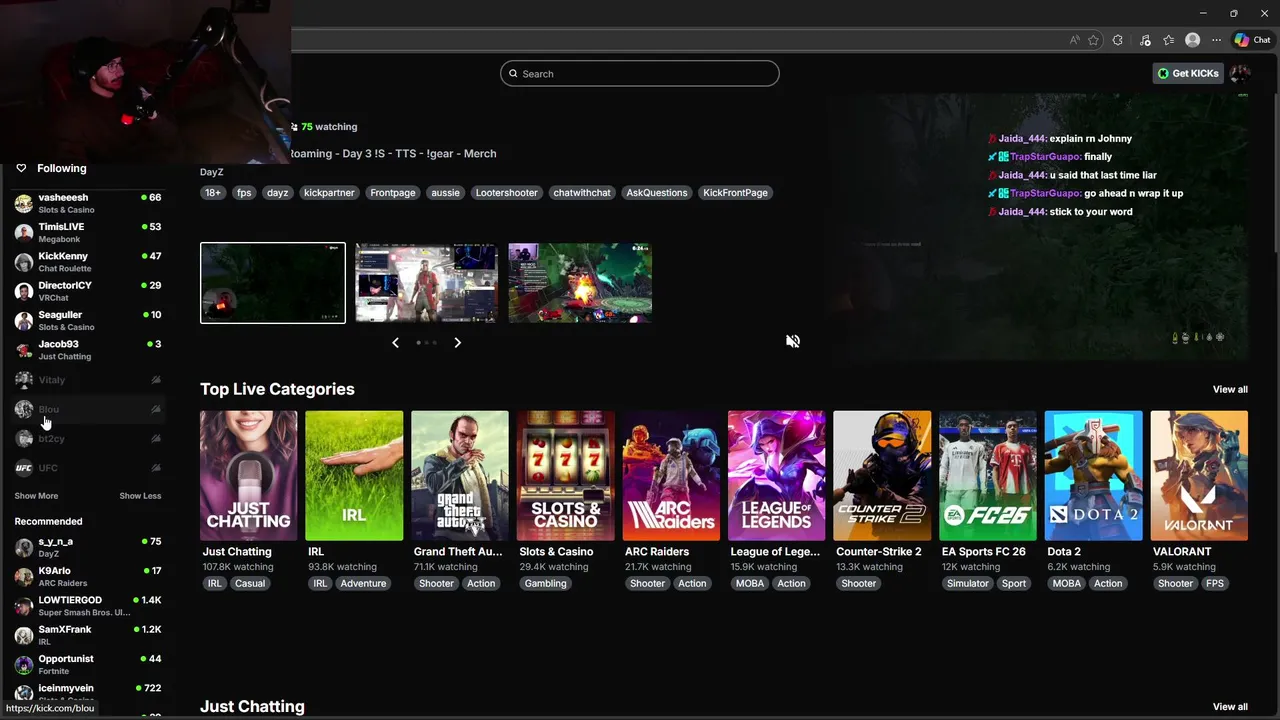
Task: Click the KickFrontPage tag
Action: tap(735, 192)
